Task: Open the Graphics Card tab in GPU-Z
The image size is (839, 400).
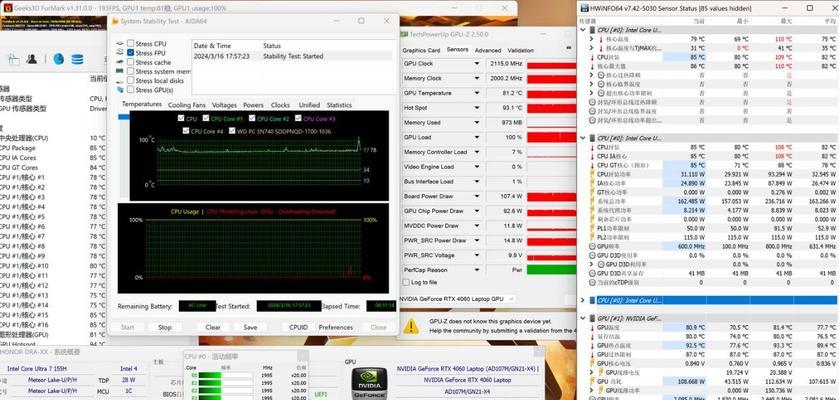Action: [421, 50]
